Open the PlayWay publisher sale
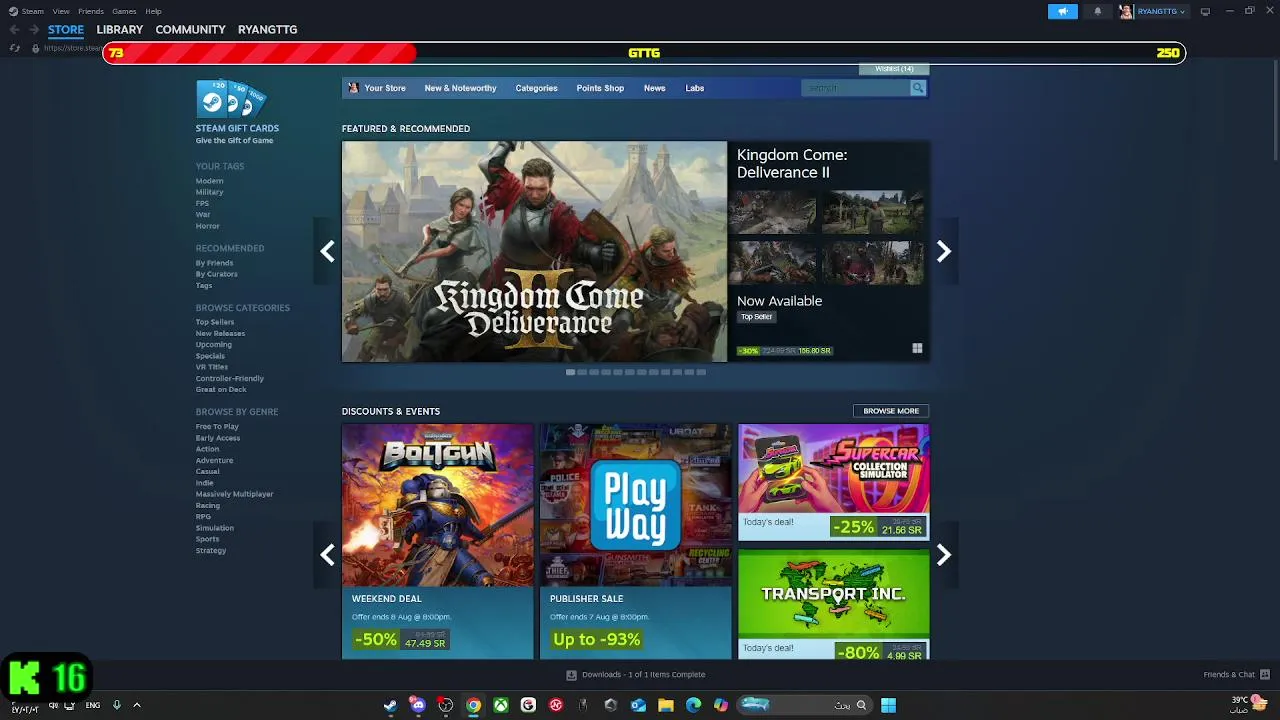 pos(636,541)
